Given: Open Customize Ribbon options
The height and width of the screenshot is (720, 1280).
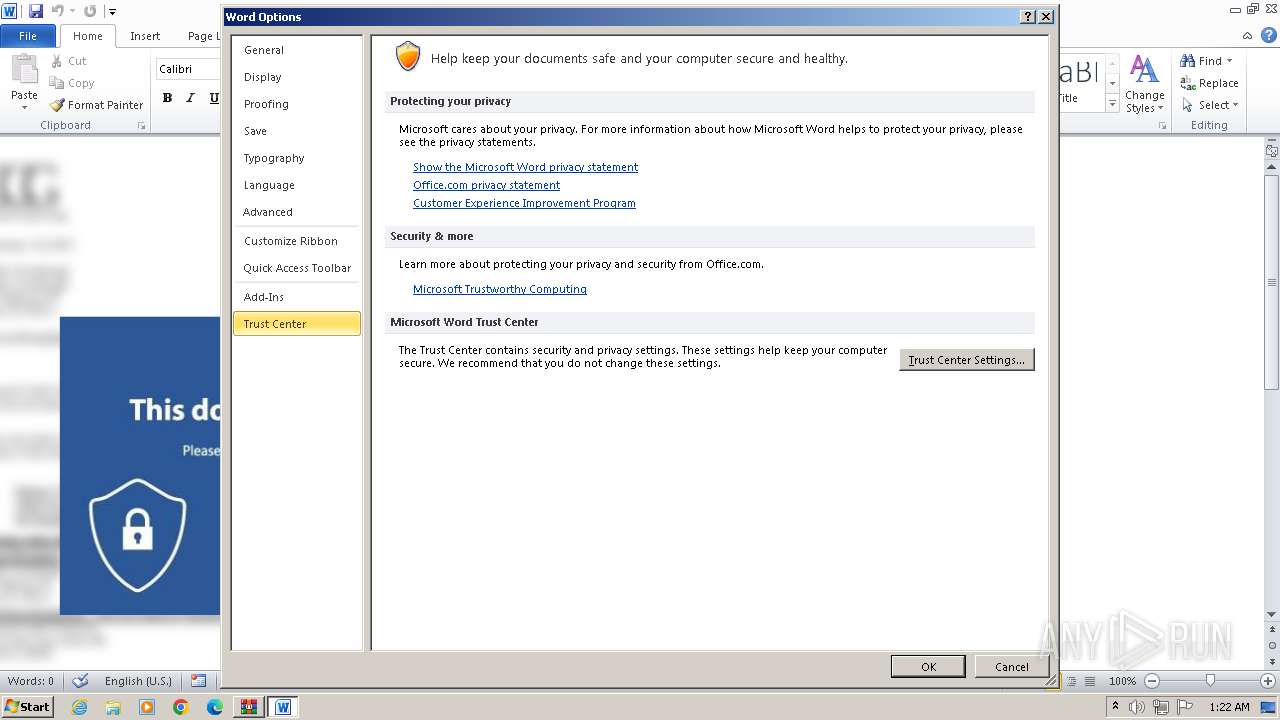Looking at the screenshot, I should 296,241.
